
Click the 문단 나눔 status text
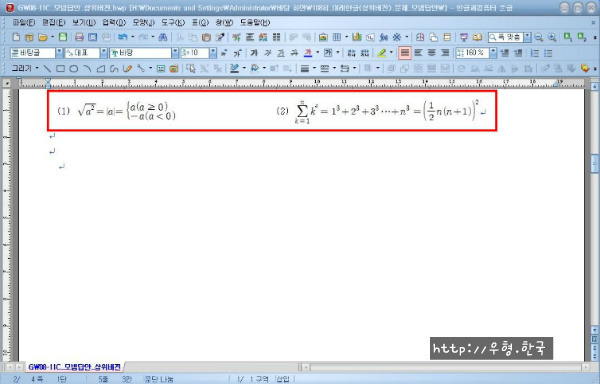[158, 379]
